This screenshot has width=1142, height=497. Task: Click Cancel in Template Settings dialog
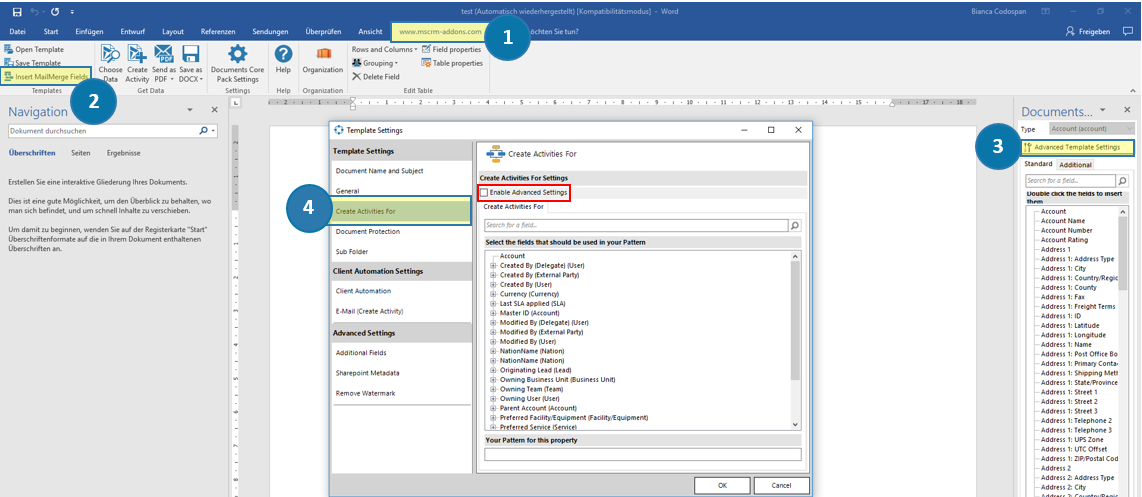[x=781, y=485]
